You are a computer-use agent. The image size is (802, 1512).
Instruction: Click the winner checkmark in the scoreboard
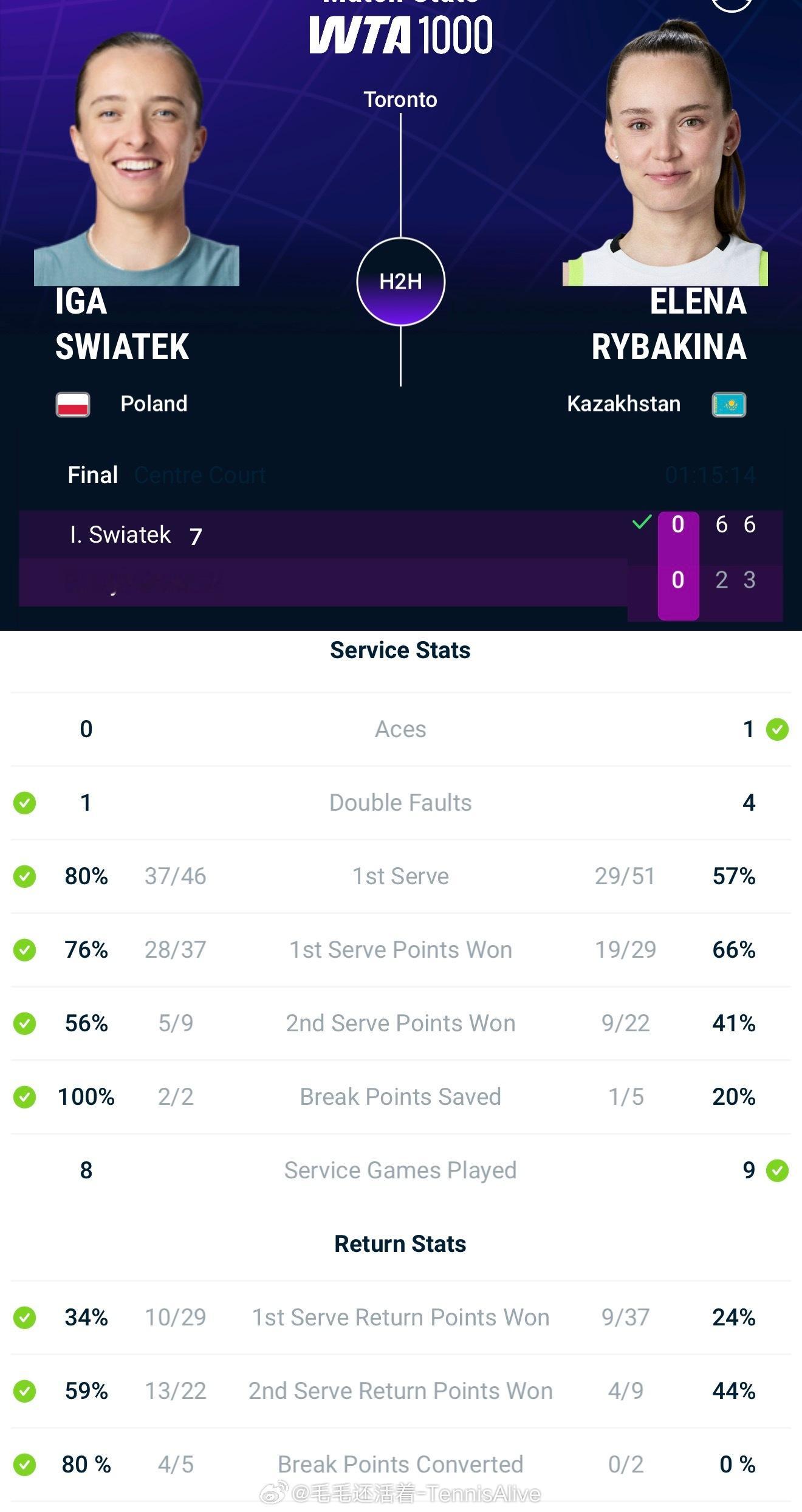point(642,522)
